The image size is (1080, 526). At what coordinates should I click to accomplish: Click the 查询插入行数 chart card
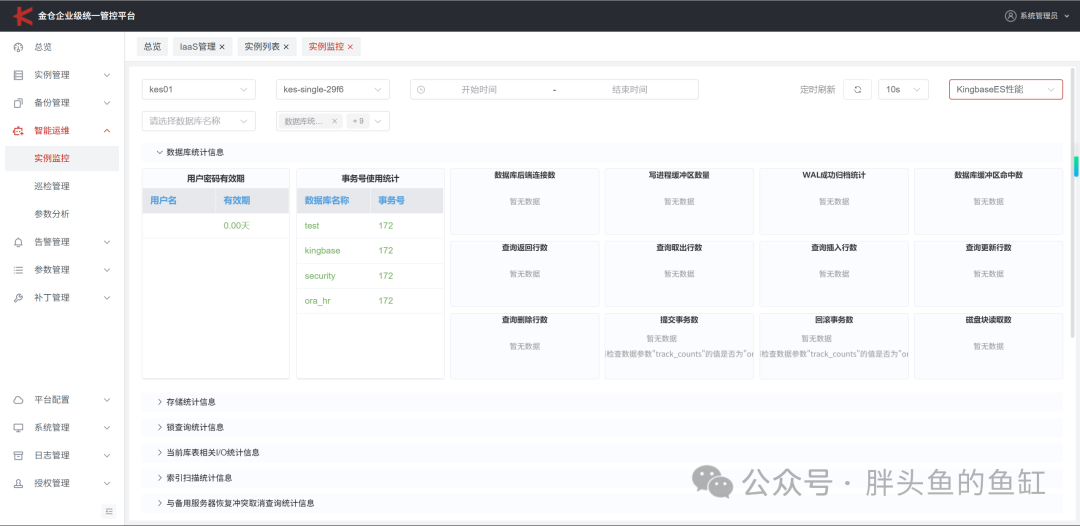click(x=834, y=273)
